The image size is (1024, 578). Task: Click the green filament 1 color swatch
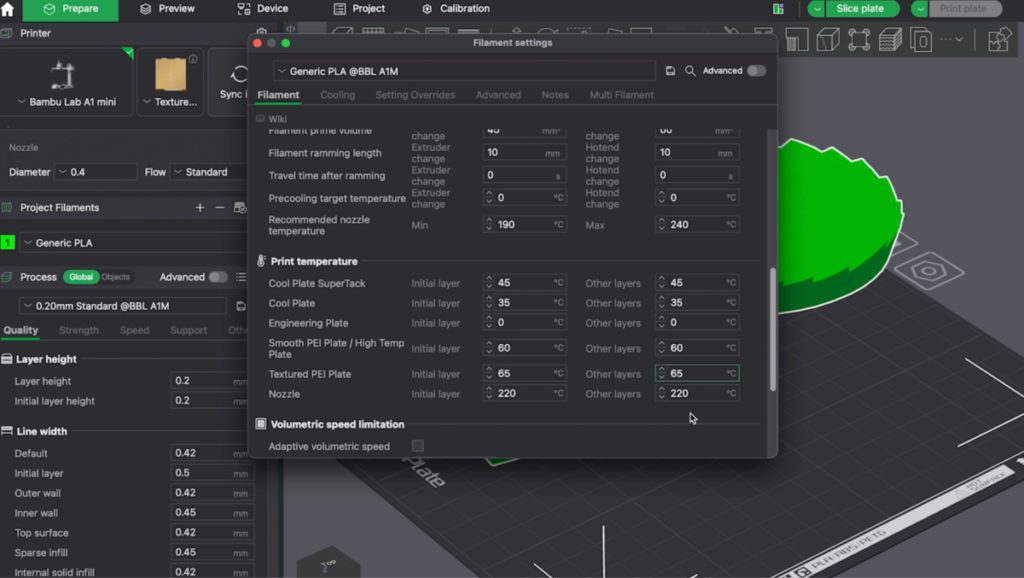pyautogui.click(x=8, y=243)
